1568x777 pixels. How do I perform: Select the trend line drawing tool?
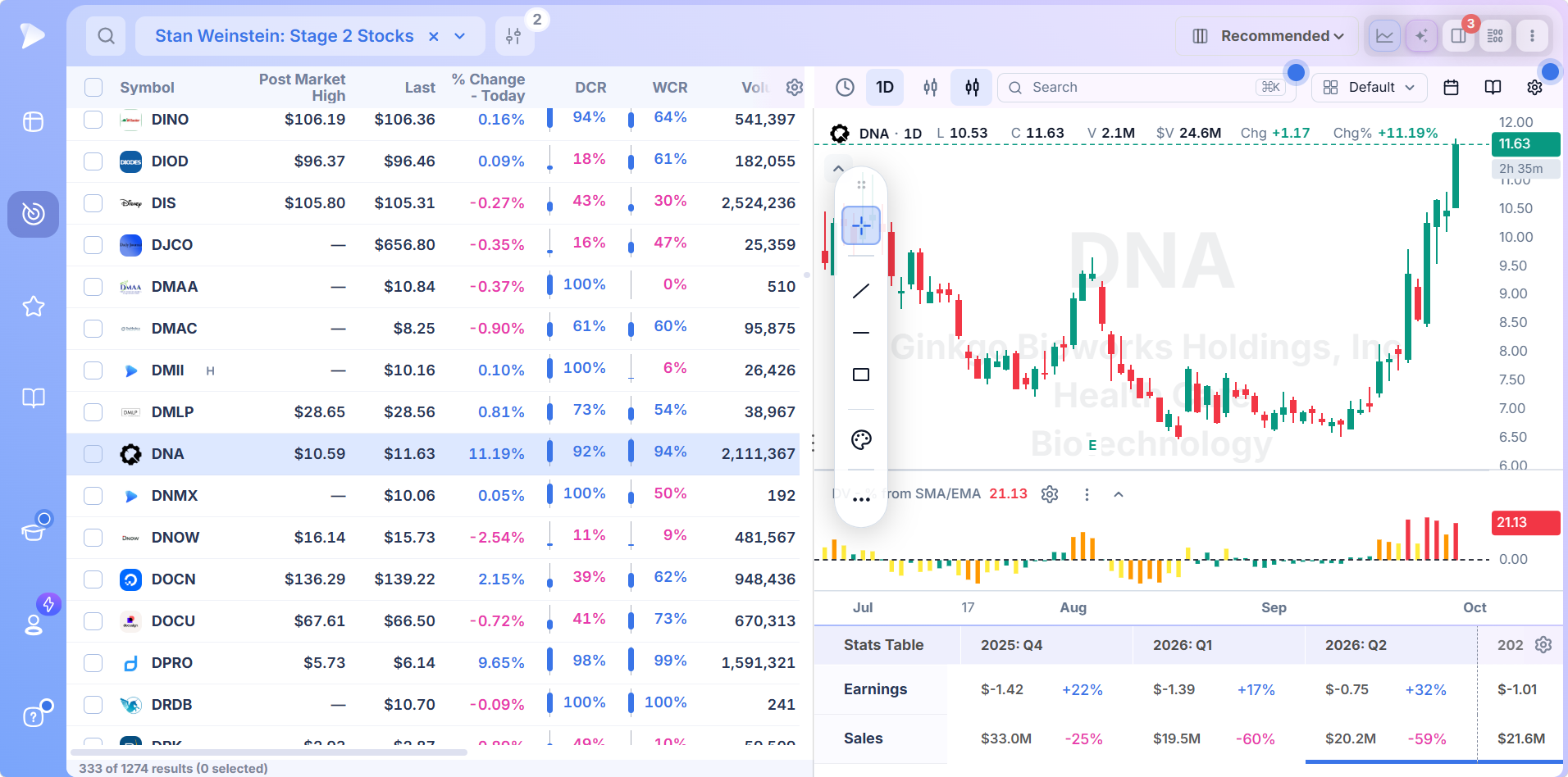(861, 291)
